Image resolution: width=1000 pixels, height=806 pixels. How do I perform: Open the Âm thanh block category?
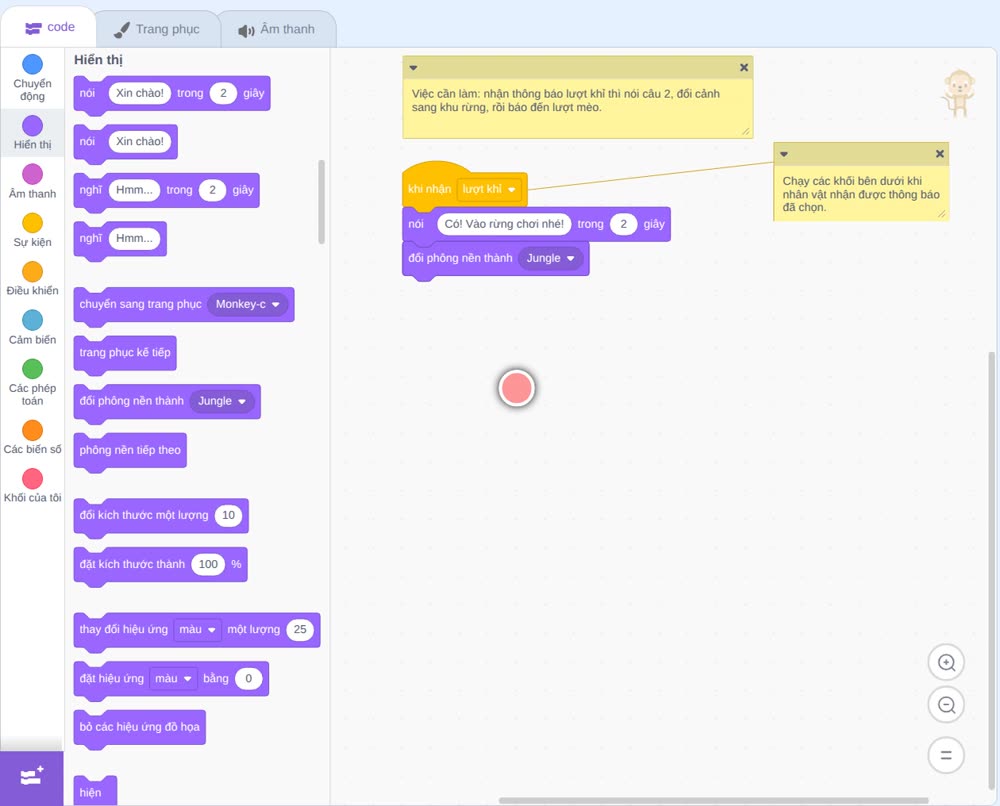coord(32,182)
